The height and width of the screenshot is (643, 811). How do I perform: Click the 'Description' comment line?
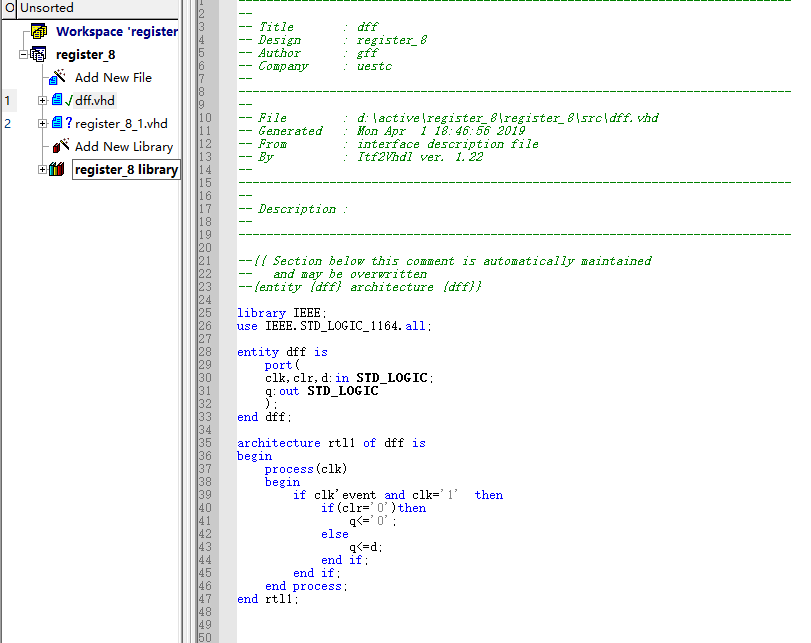[293, 209]
